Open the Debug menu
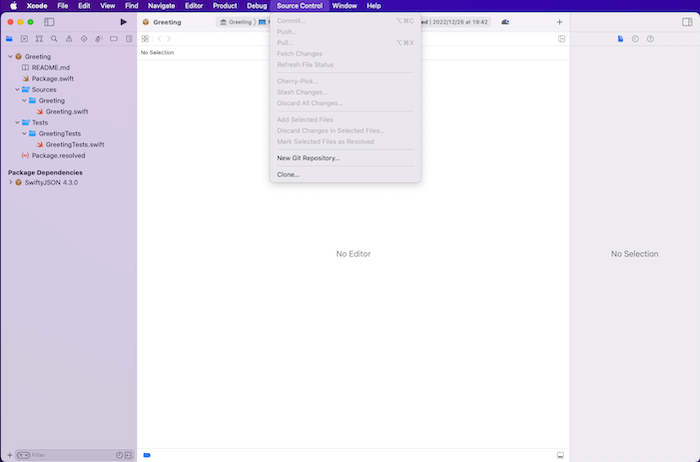Image resolution: width=700 pixels, height=462 pixels. pyautogui.click(x=257, y=6)
